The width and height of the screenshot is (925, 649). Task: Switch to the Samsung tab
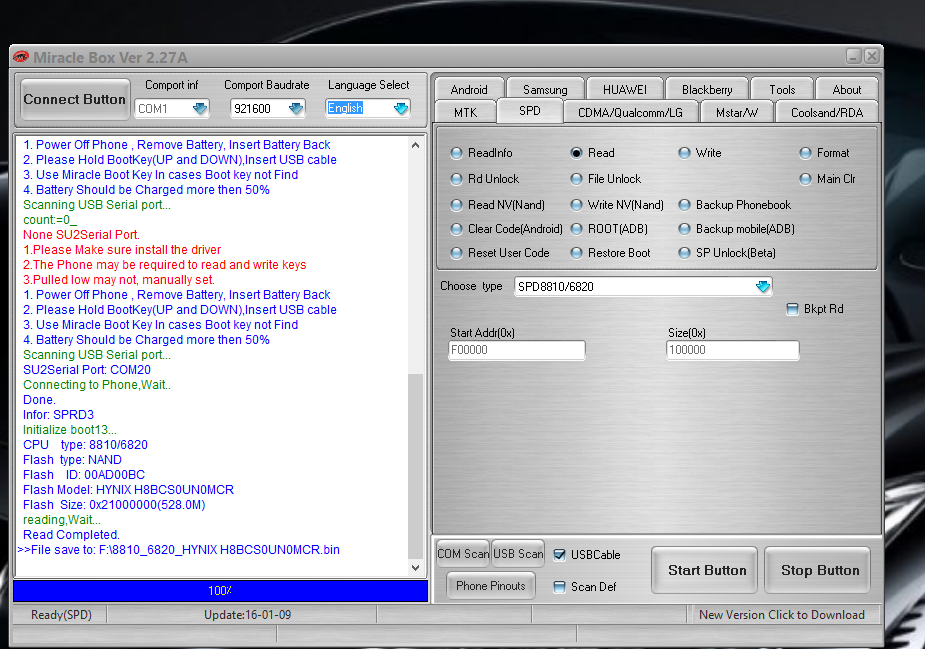click(x=545, y=90)
